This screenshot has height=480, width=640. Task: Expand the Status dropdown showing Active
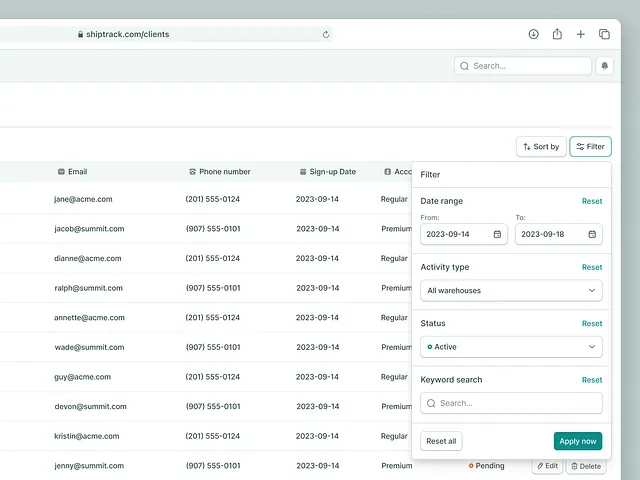tap(511, 347)
